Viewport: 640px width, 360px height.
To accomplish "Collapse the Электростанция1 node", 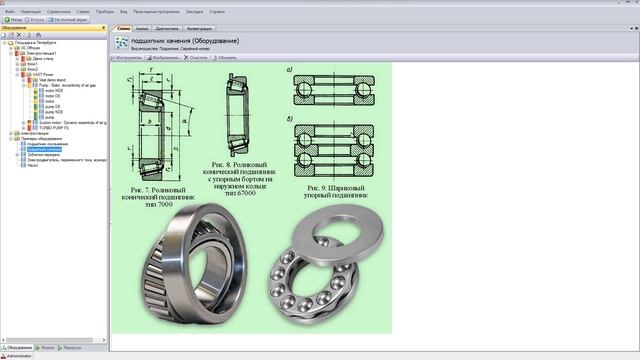I will [x=11, y=53].
